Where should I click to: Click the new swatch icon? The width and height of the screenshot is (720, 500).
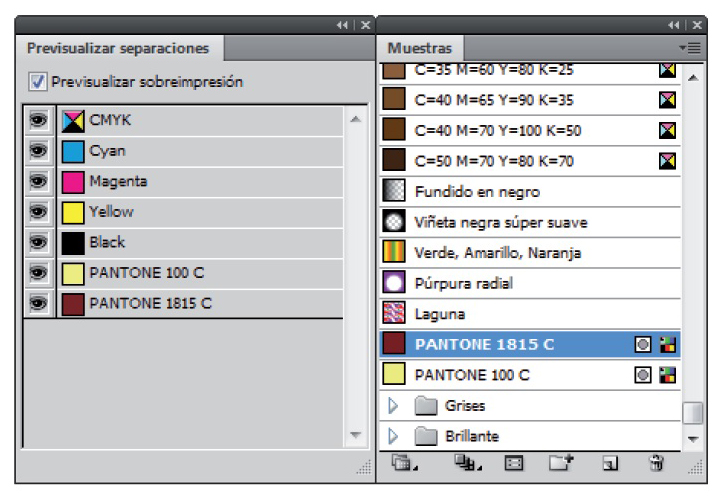tap(610, 463)
